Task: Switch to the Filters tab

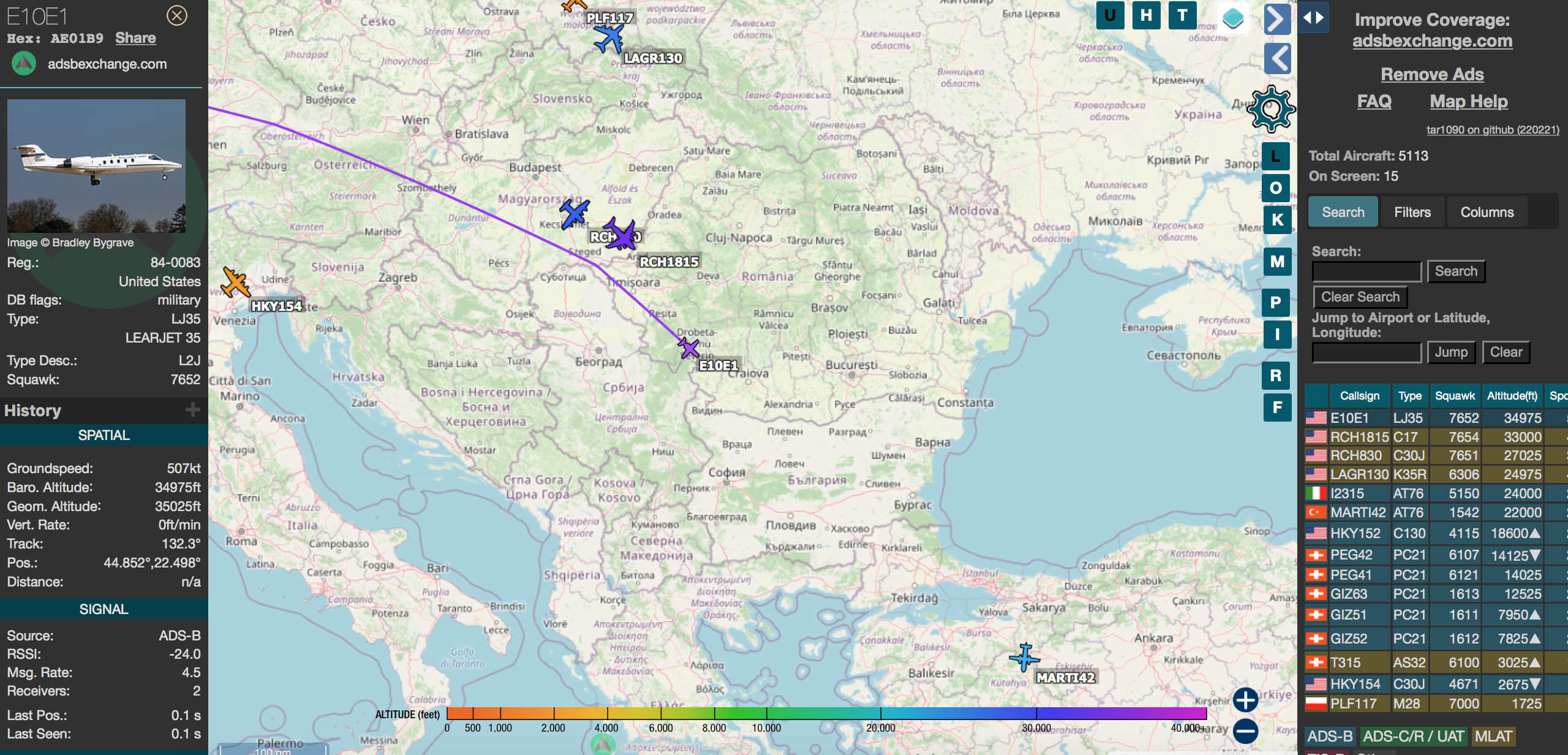Action: point(1412,212)
